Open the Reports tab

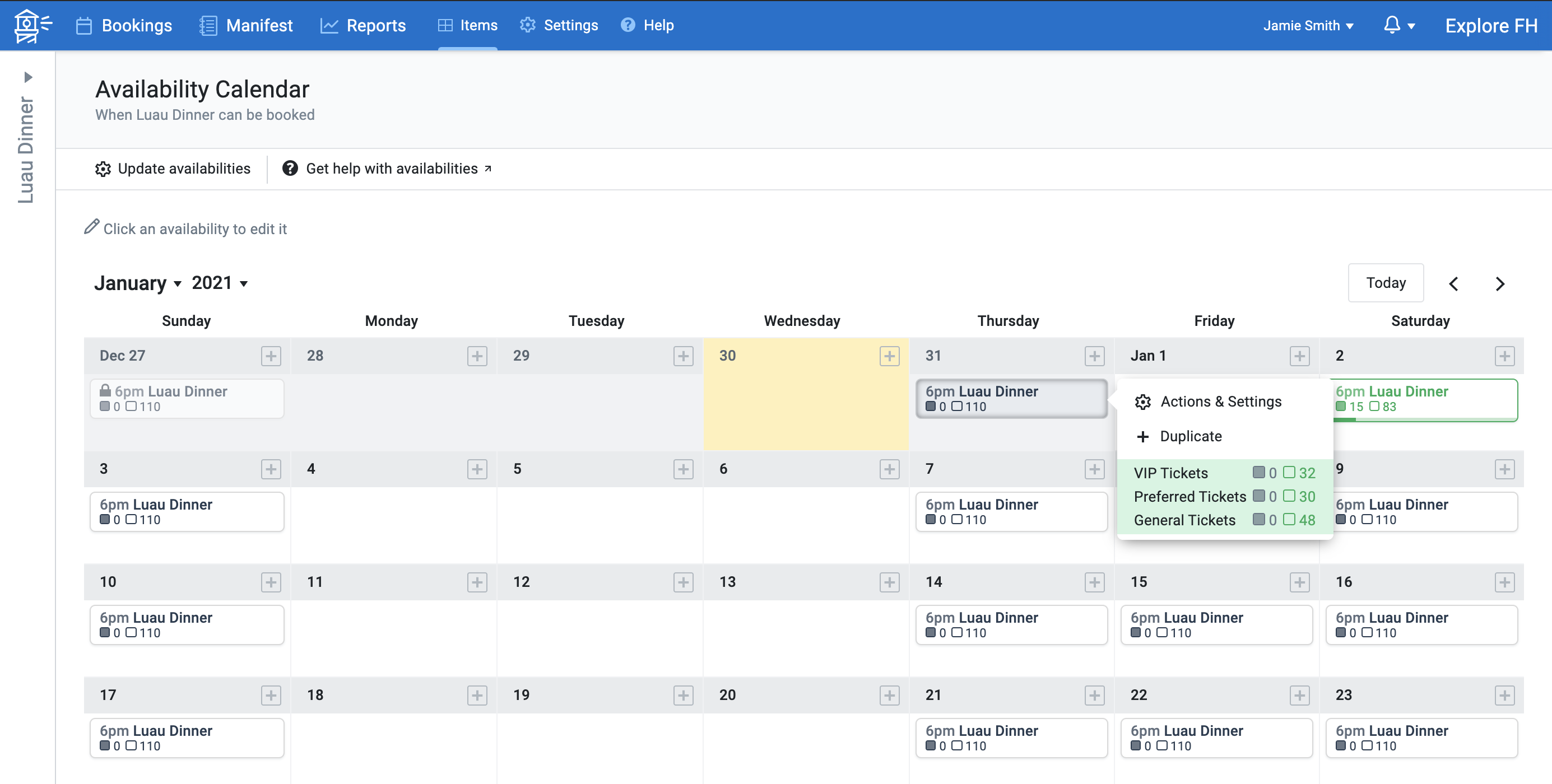click(x=363, y=25)
